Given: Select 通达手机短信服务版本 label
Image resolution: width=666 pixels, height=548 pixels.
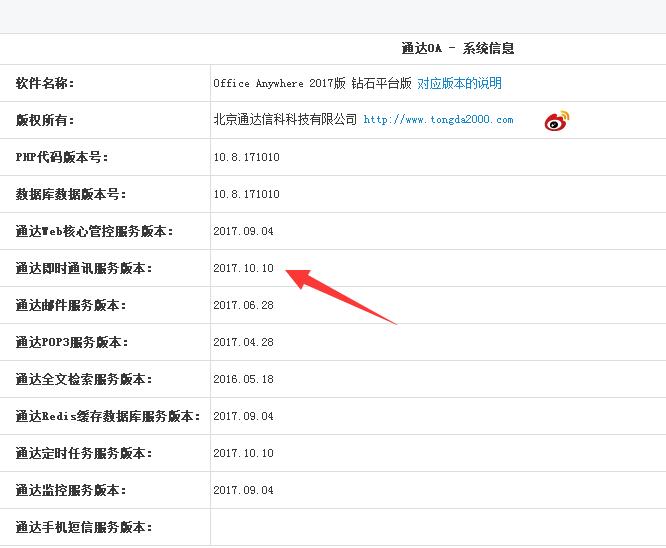Looking at the screenshot, I should point(84,527).
